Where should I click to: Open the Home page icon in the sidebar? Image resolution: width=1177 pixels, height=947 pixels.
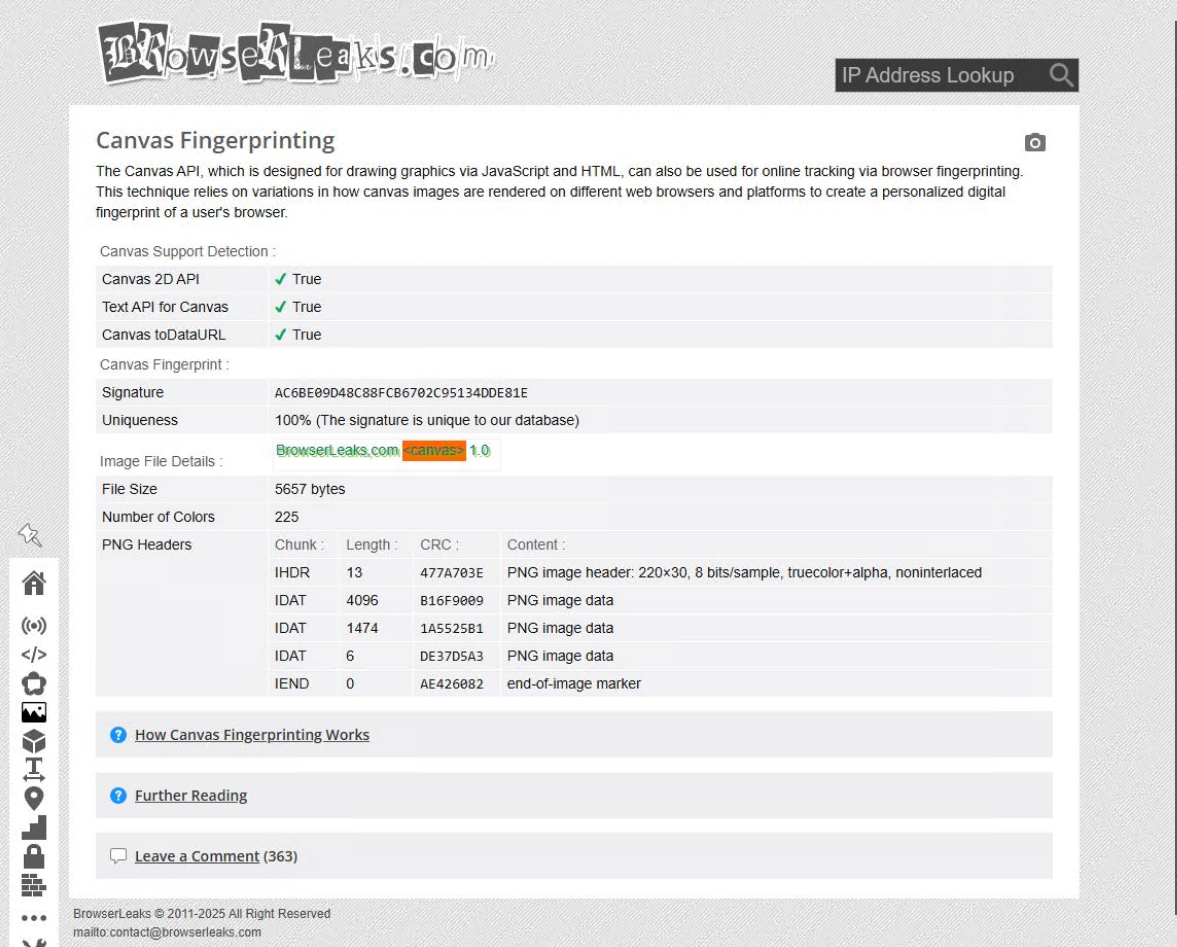coord(33,585)
